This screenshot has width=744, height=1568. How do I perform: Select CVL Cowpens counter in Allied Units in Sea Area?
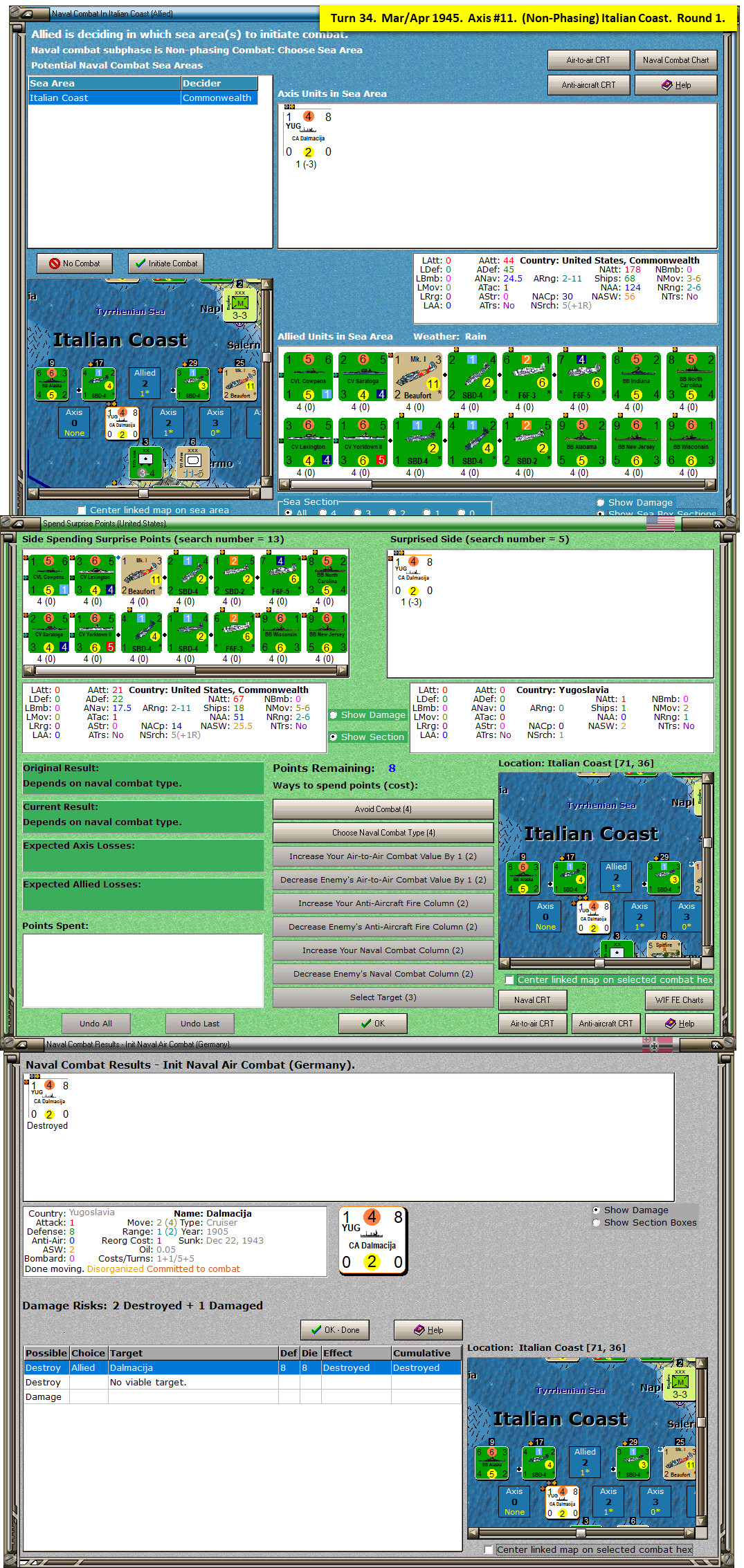pos(308,377)
